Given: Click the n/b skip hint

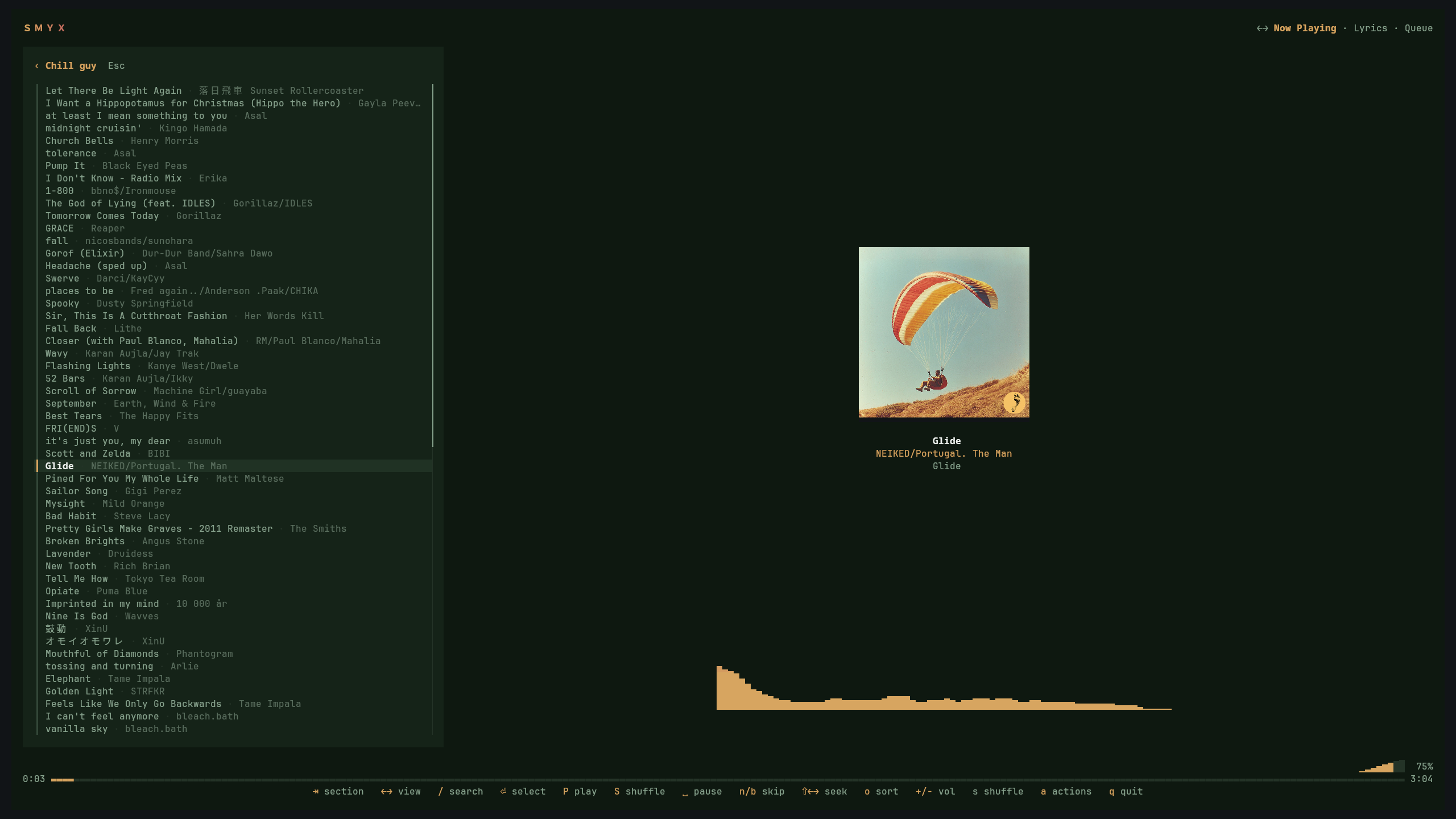Looking at the screenshot, I should coord(762,792).
